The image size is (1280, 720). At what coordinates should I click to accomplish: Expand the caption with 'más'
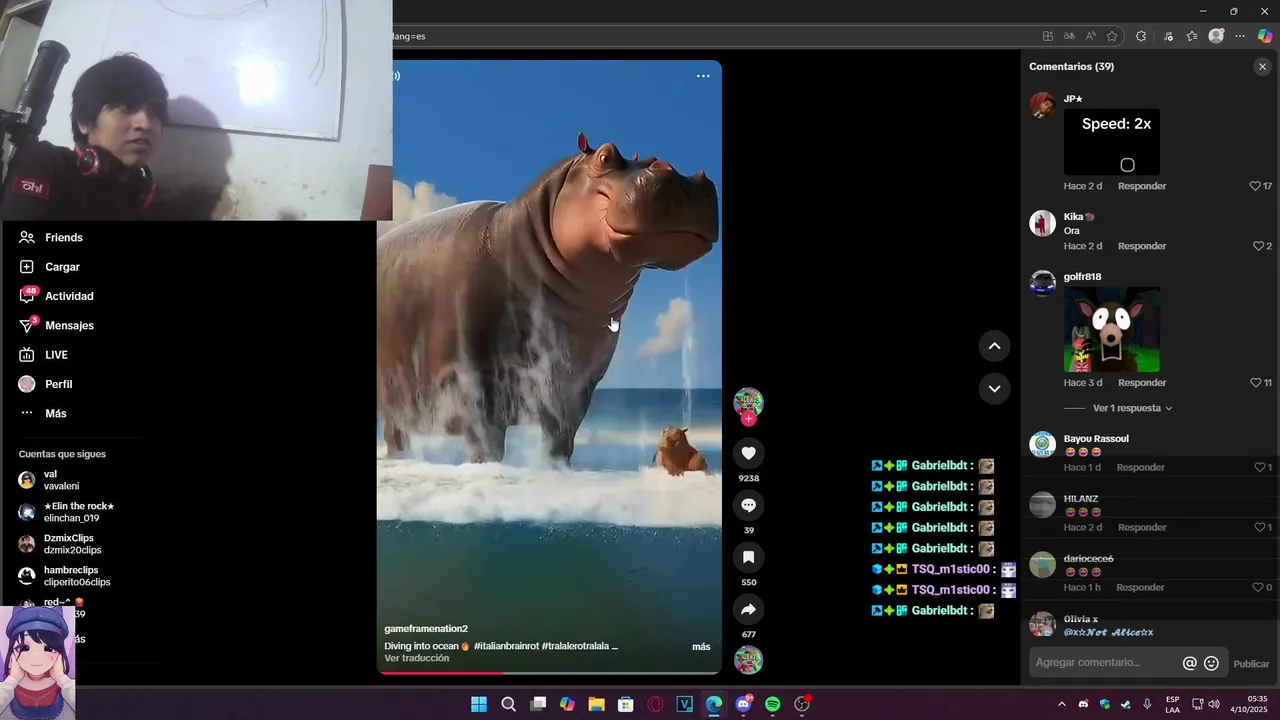(701, 647)
